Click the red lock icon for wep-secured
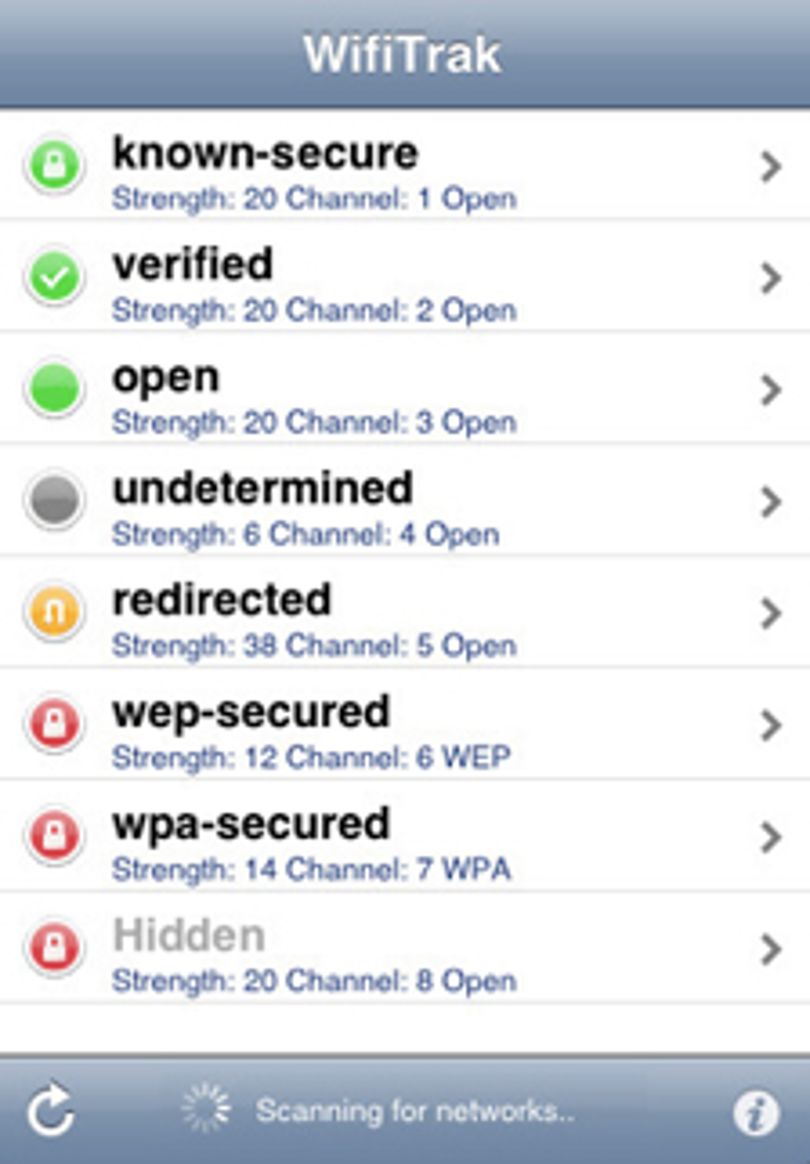 pos(54,725)
